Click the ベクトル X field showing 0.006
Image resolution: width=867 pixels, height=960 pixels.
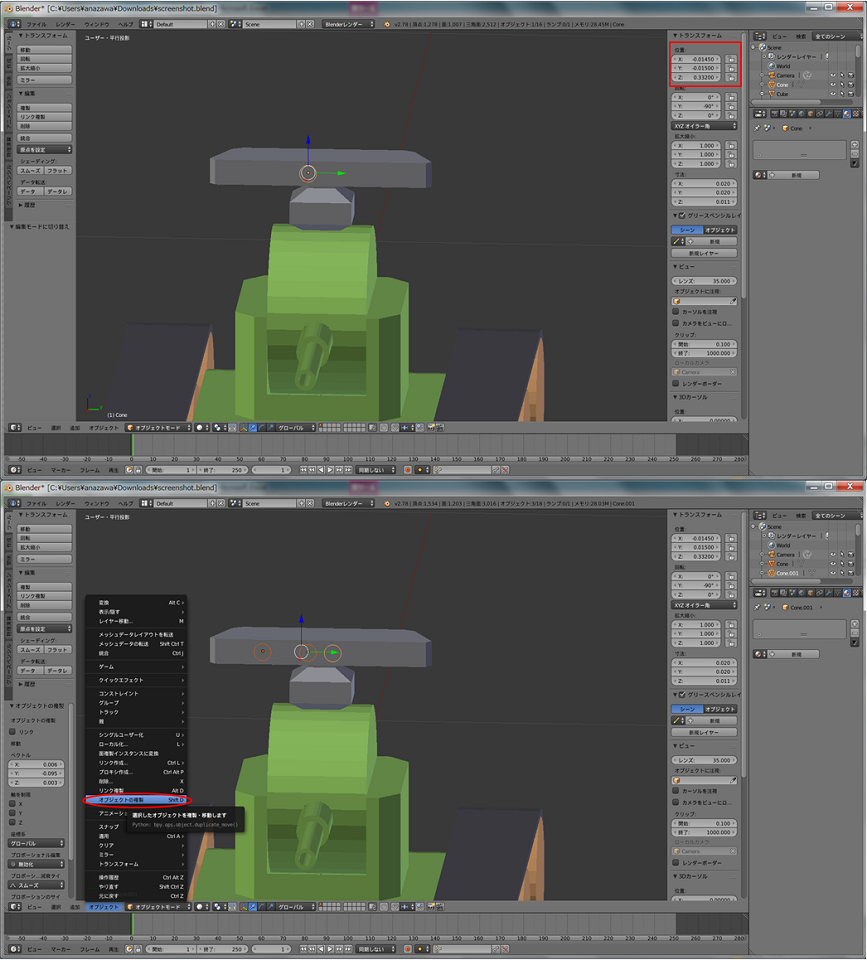pos(38,763)
